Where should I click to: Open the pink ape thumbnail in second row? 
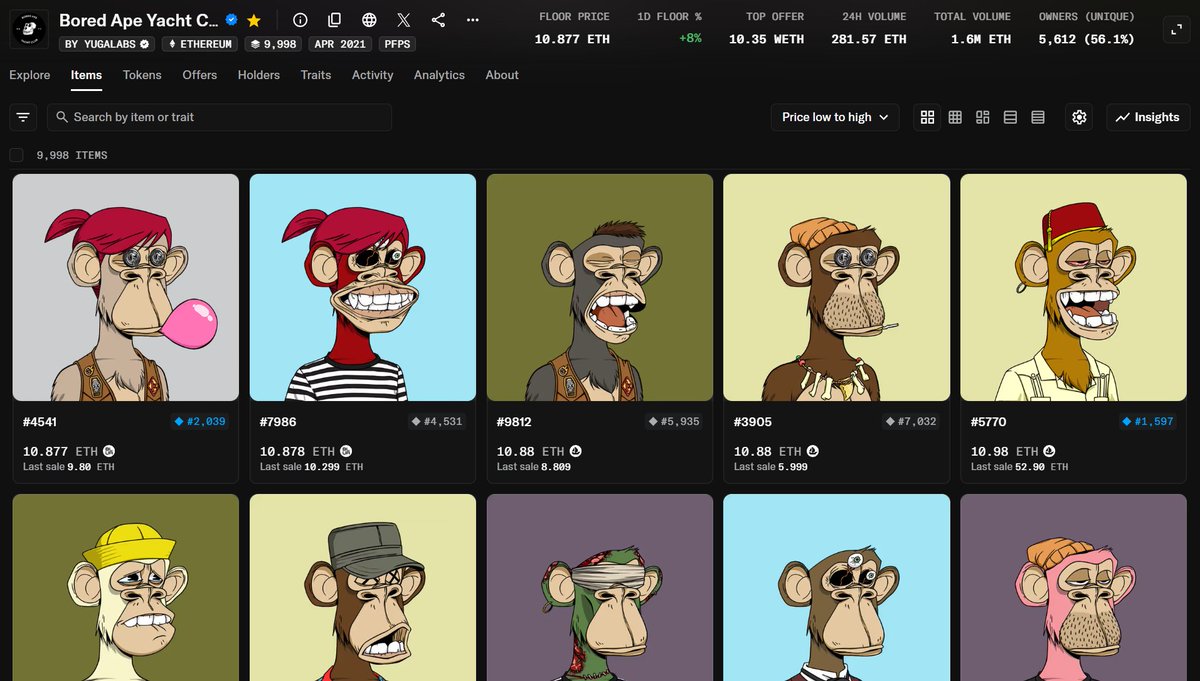point(1074,587)
